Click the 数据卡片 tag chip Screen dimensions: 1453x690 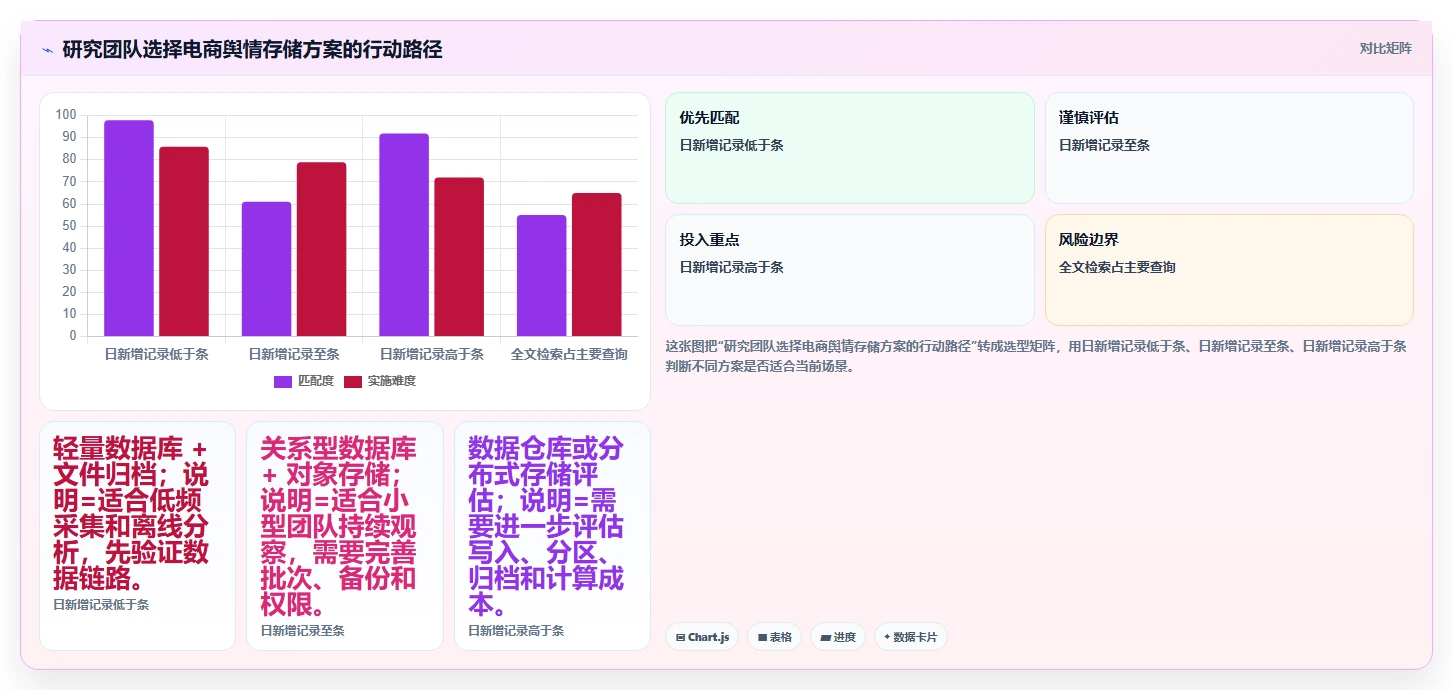click(910, 637)
